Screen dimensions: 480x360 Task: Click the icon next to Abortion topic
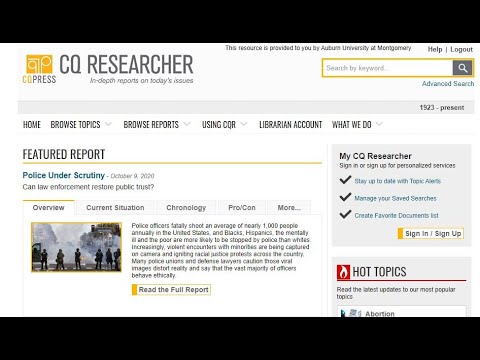click(x=351, y=313)
